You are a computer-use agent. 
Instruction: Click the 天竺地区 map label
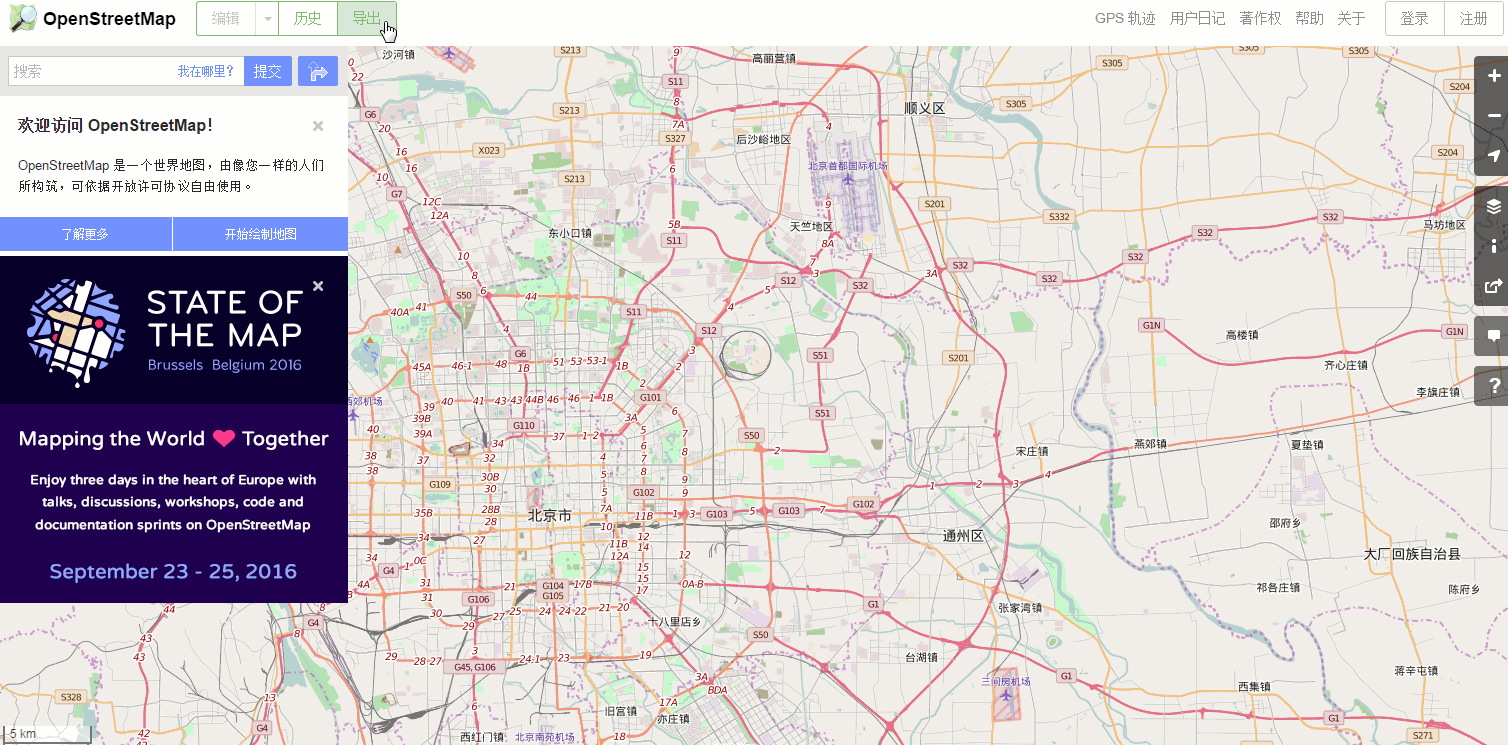[x=811, y=226]
